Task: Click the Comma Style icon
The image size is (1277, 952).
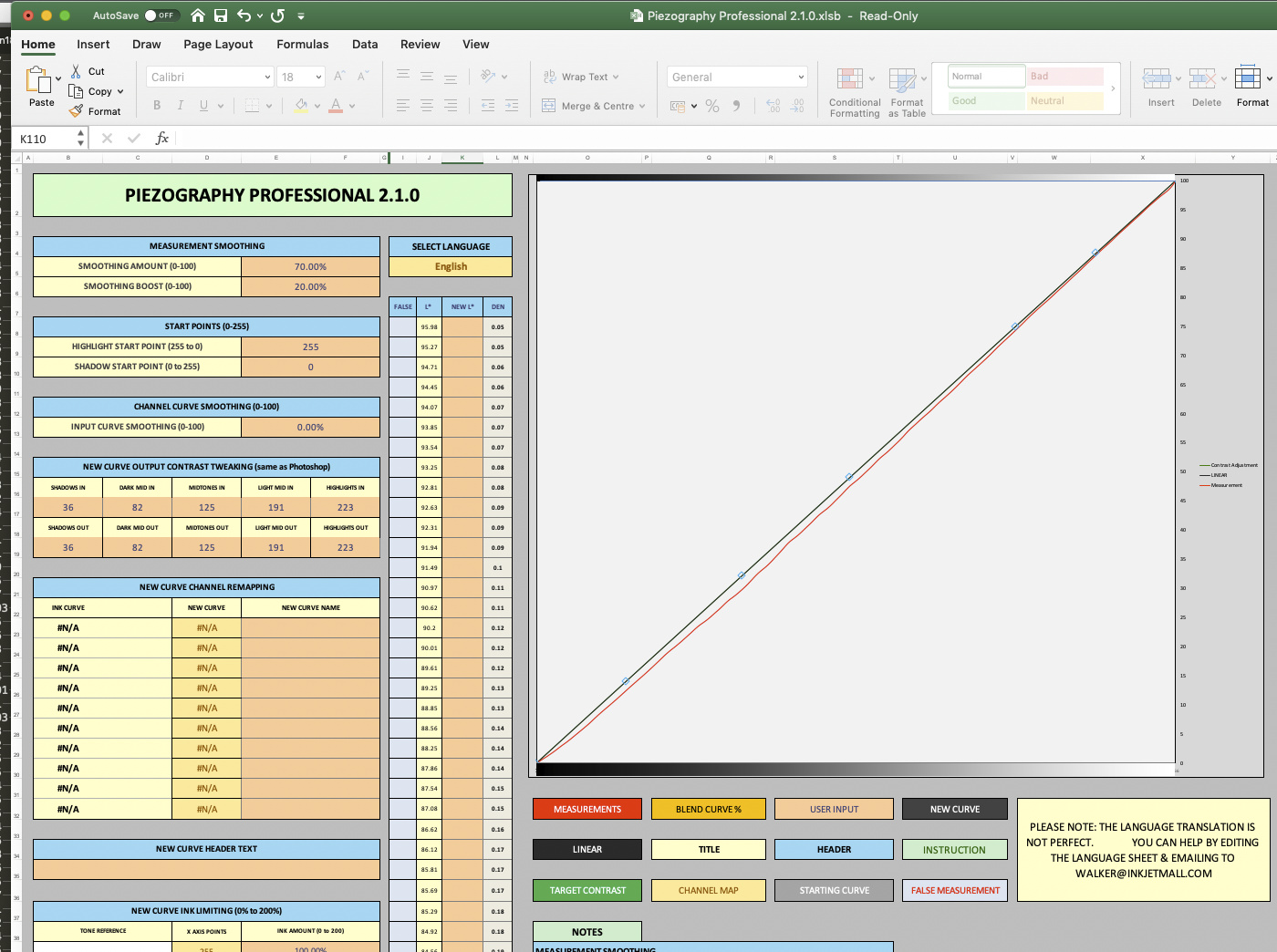Action: 735,106
